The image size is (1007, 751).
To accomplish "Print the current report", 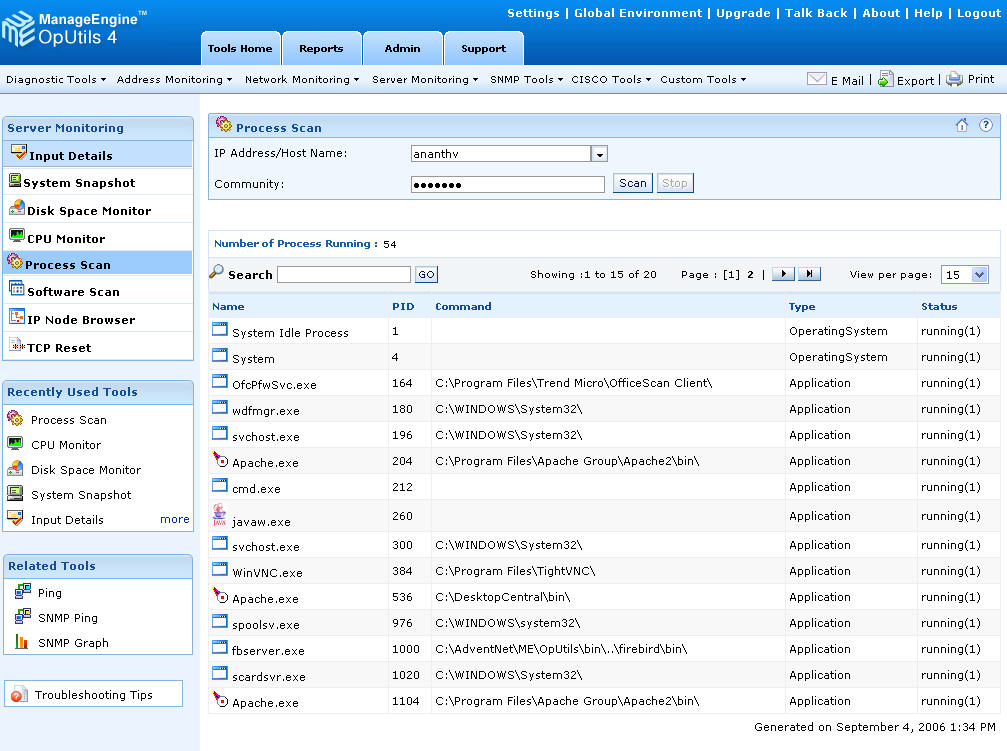I will [970, 79].
